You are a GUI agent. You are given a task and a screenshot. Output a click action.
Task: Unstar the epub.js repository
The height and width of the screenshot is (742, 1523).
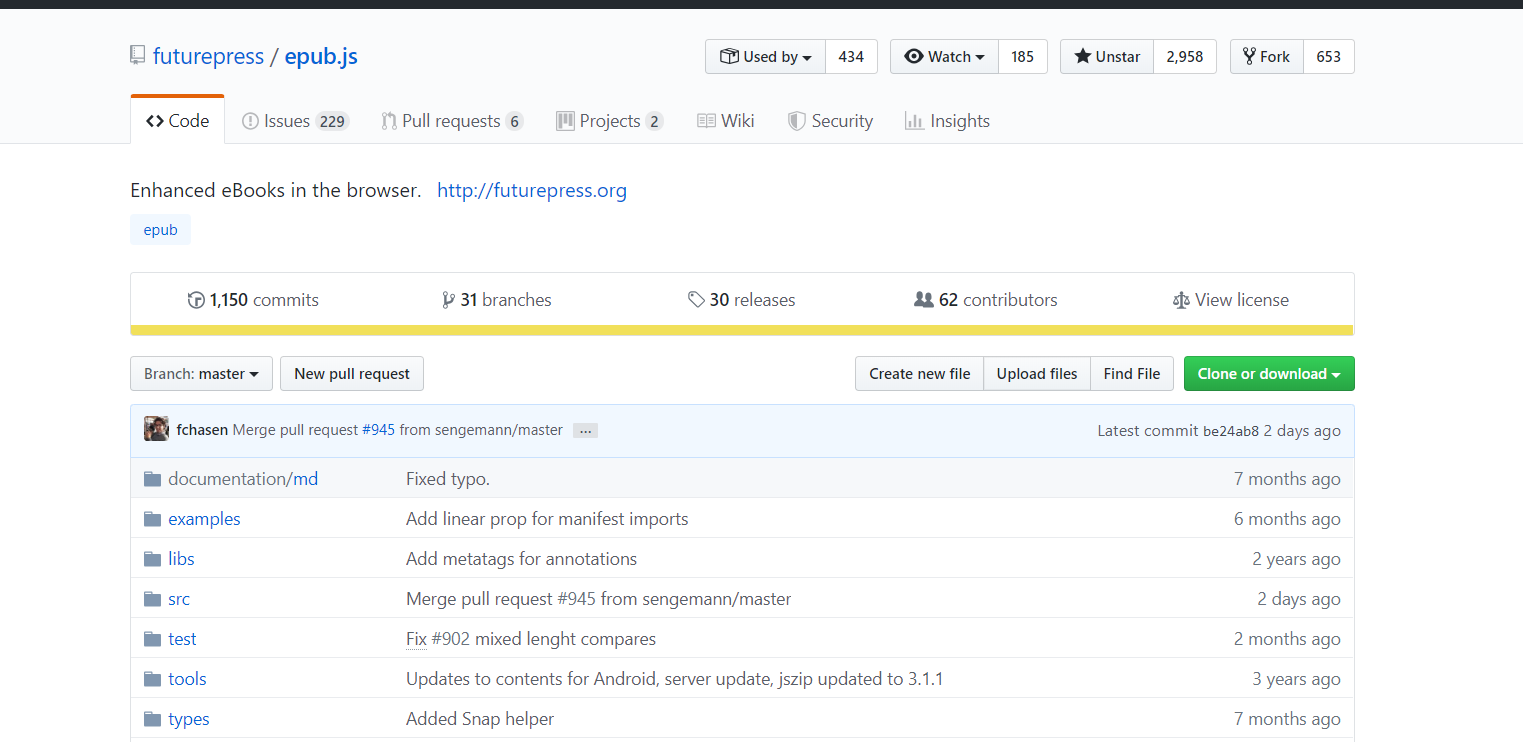(1107, 57)
